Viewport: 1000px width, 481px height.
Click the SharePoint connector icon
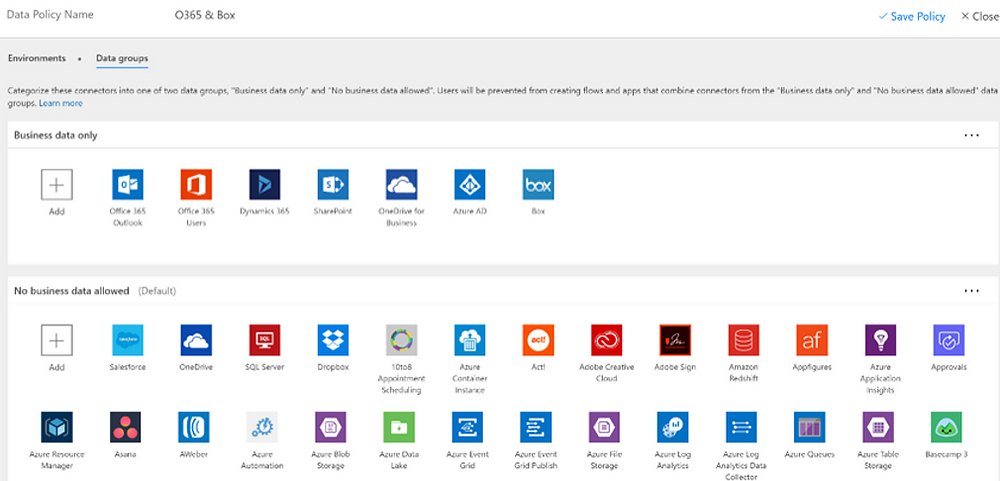pyautogui.click(x=333, y=184)
